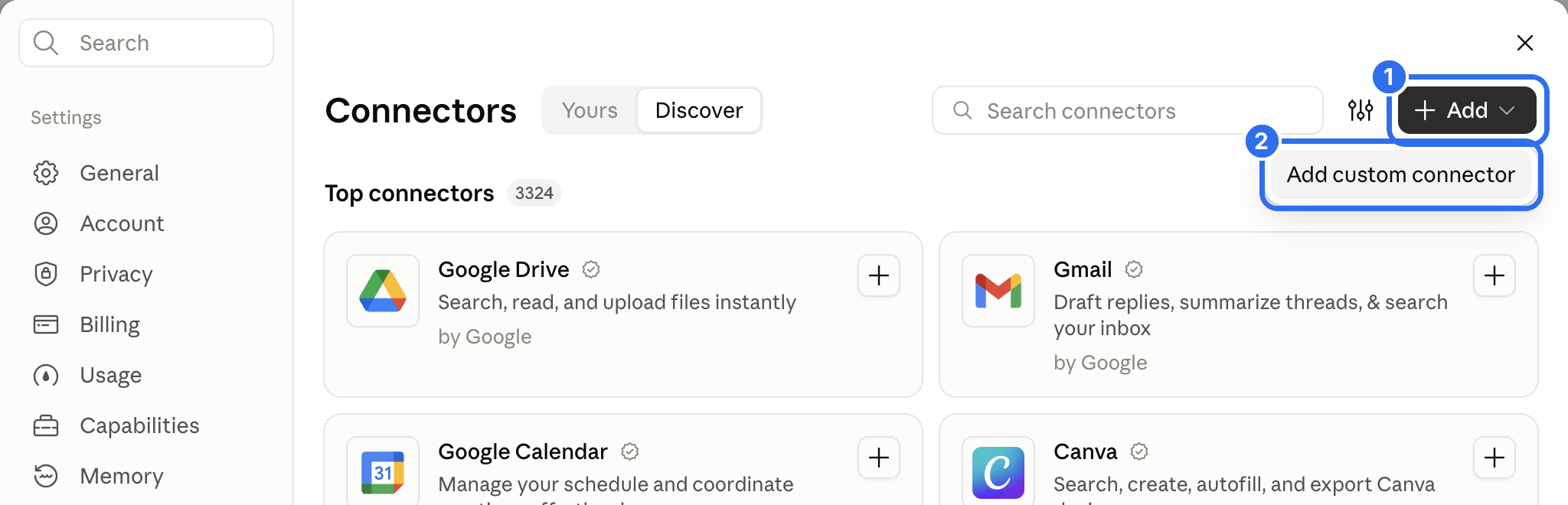Open the connector filter sliders icon

pos(1361,110)
